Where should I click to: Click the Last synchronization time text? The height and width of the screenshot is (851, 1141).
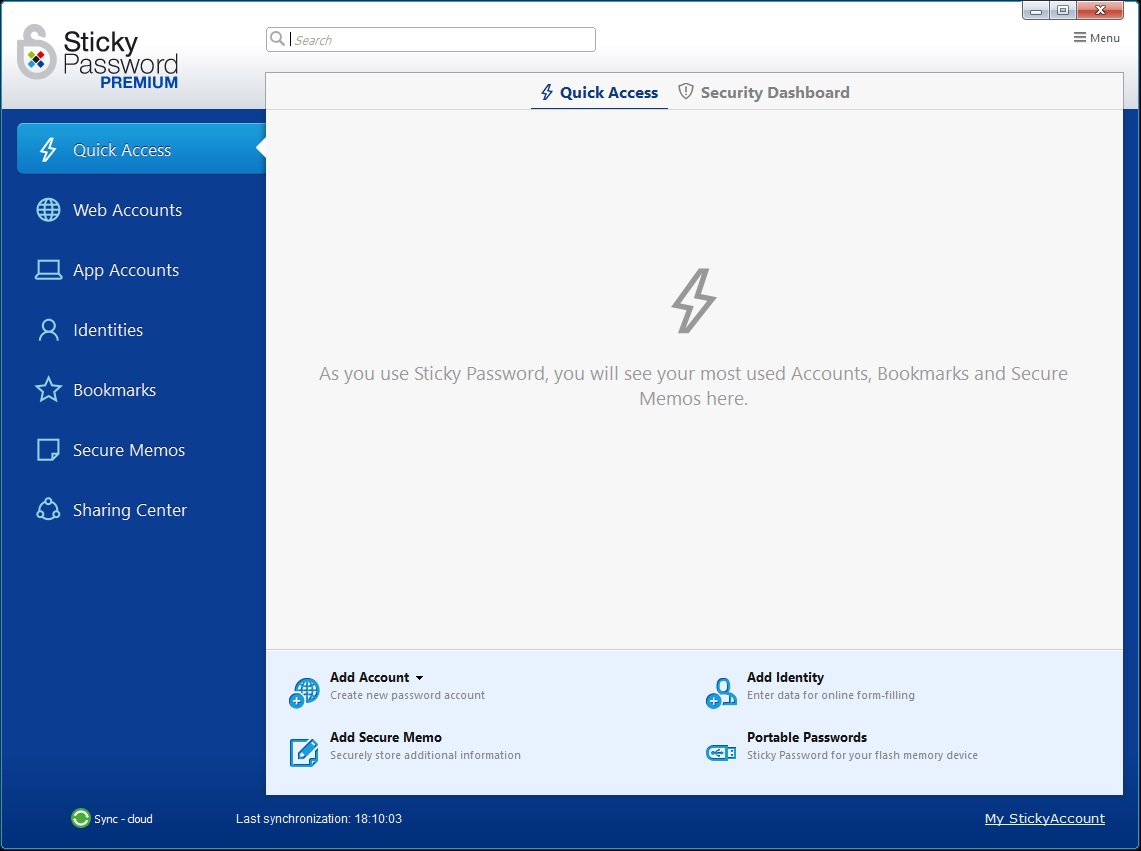[x=319, y=819]
